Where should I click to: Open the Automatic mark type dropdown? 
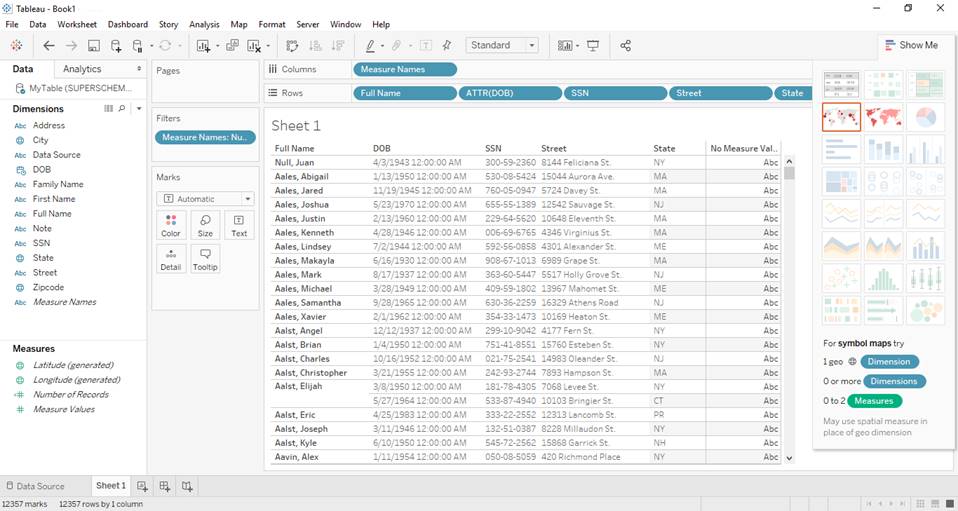tap(206, 199)
